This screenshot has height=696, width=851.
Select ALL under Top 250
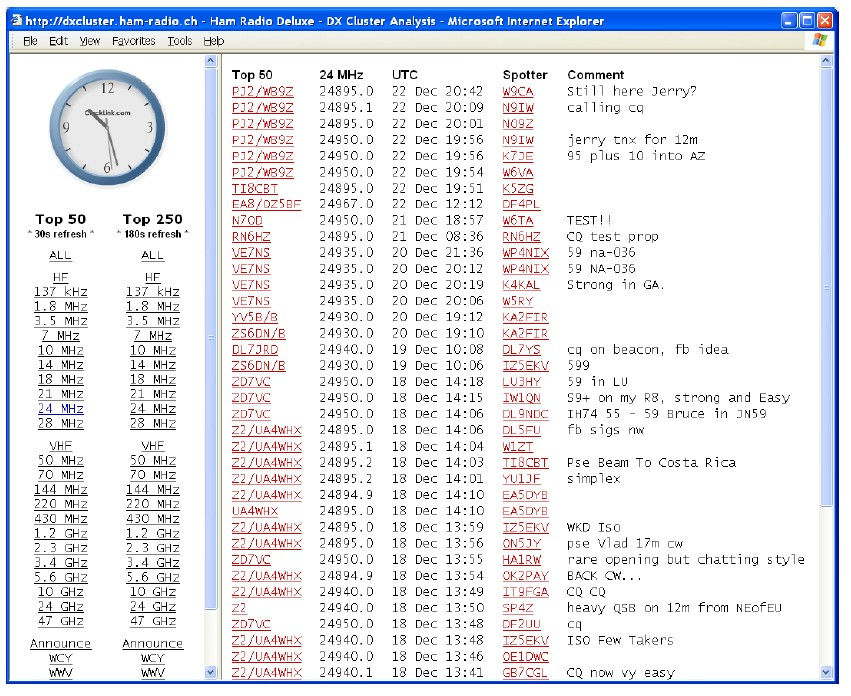pyautogui.click(x=153, y=255)
